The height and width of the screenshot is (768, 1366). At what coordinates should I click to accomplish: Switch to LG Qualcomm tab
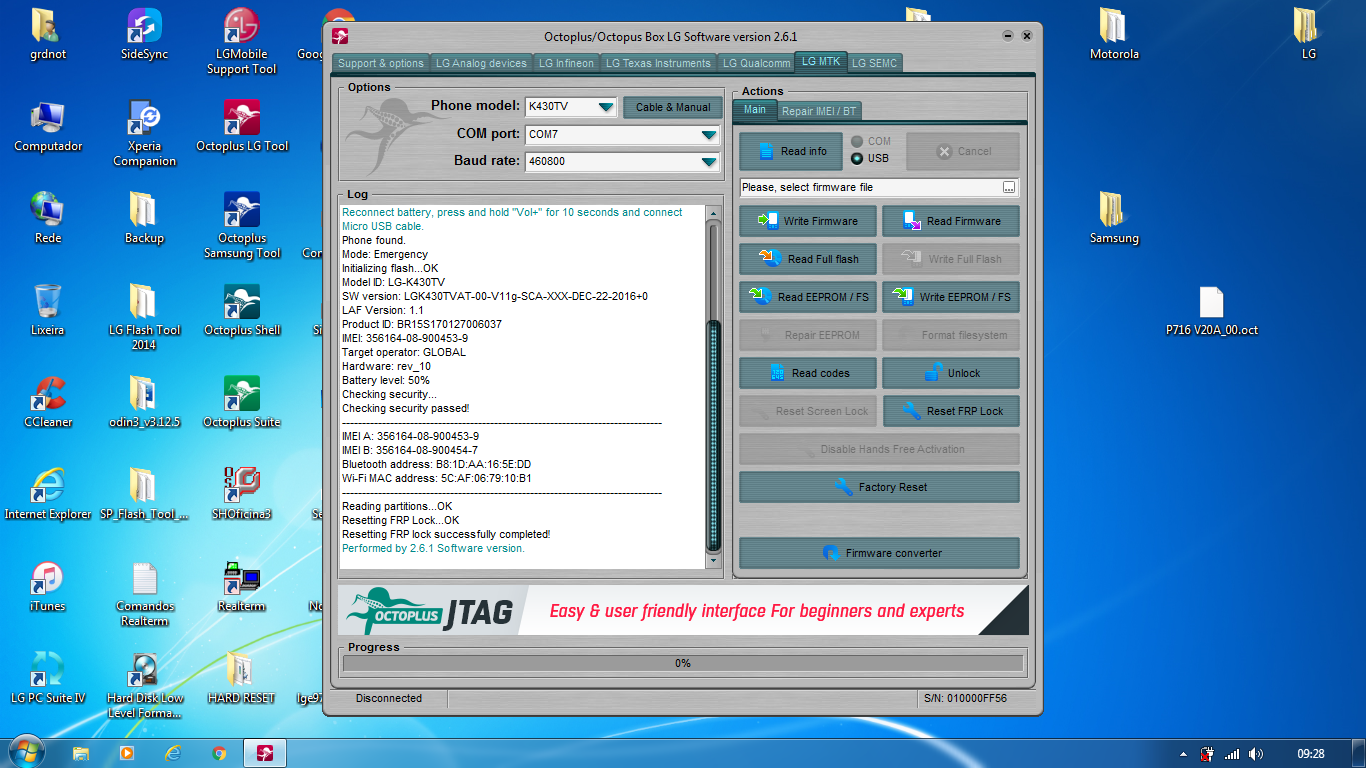click(757, 63)
